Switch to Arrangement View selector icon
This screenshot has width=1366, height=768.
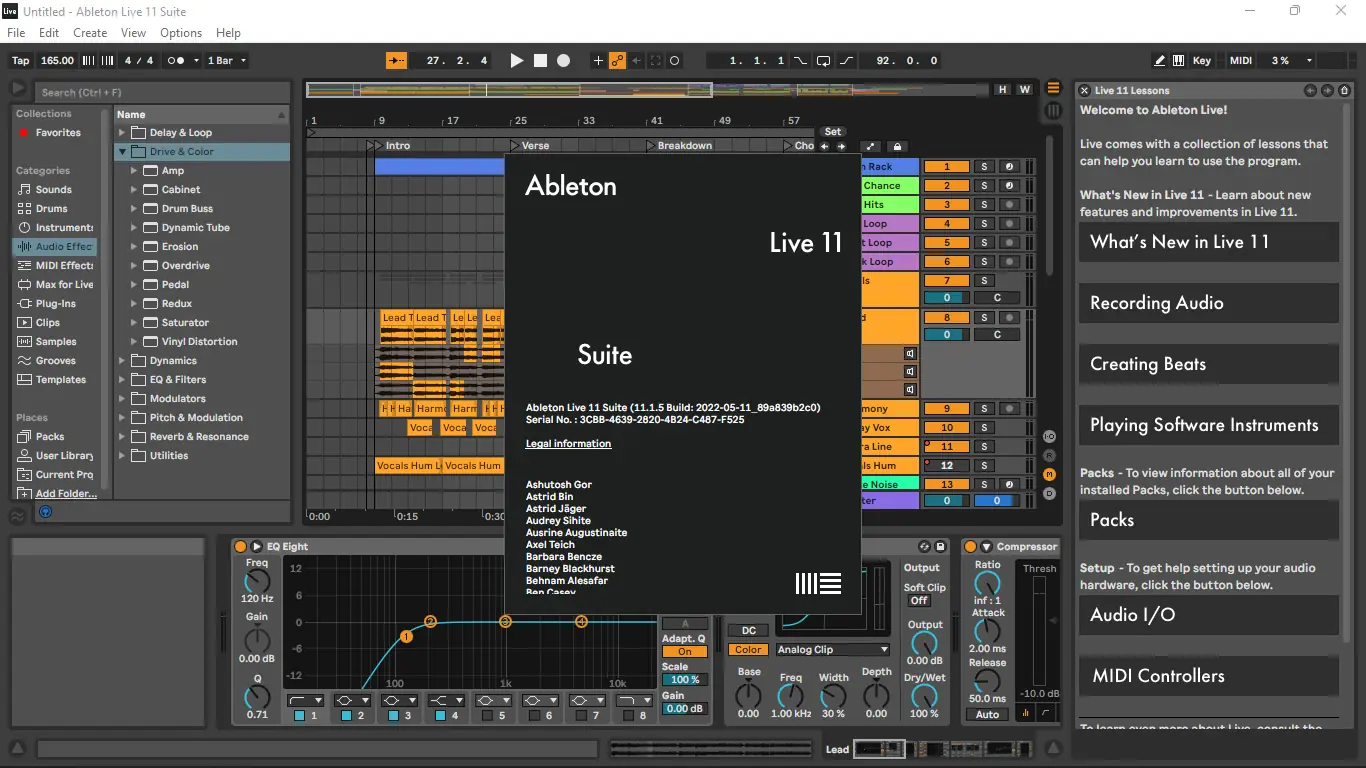coord(1053,89)
